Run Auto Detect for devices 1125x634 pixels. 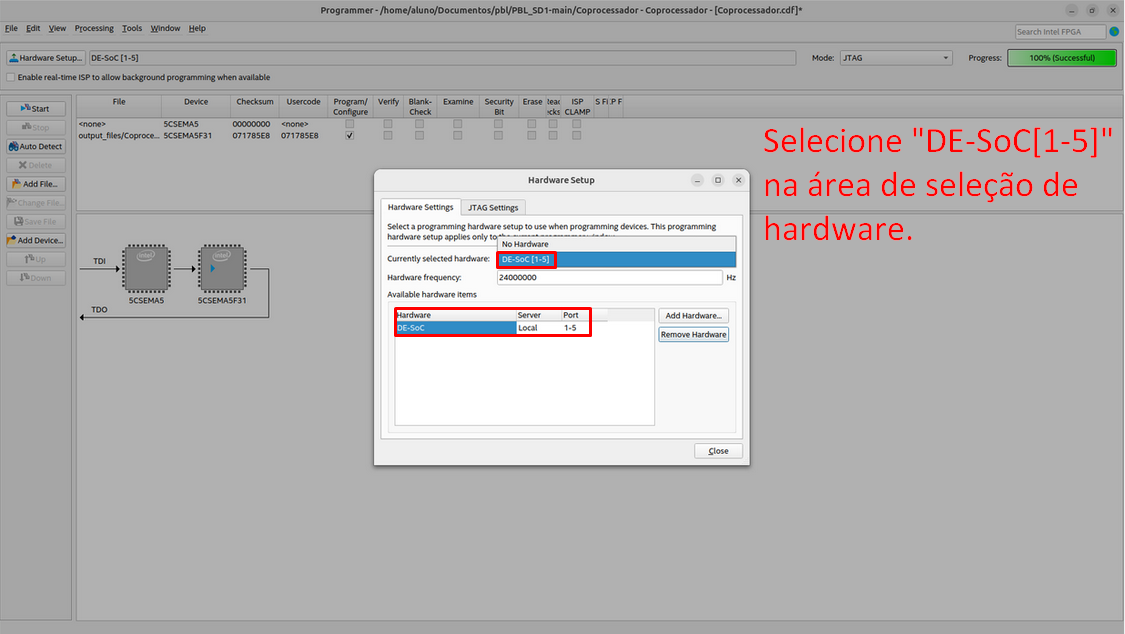click(36, 146)
